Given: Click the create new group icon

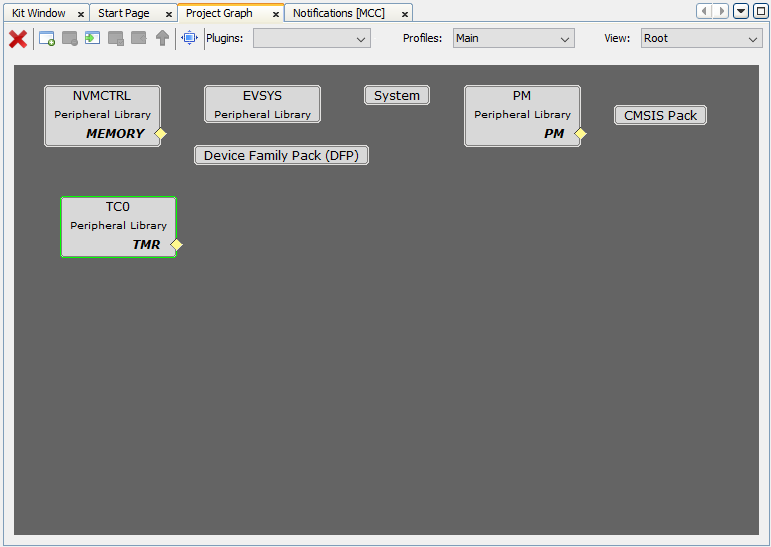Looking at the screenshot, I should (x=47, y=39).
